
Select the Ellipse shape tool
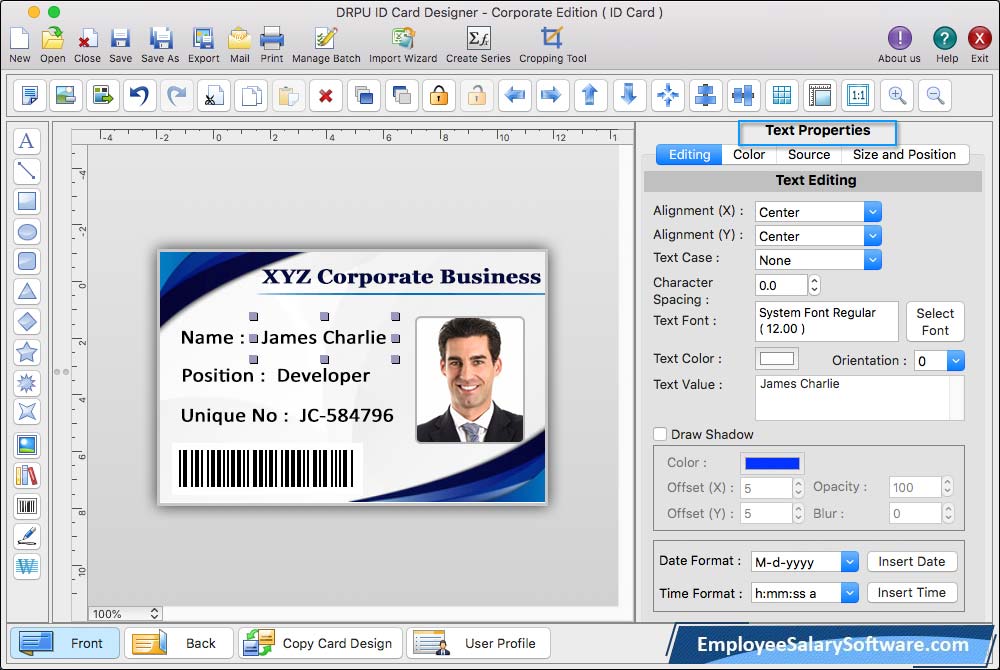[26, 231]
